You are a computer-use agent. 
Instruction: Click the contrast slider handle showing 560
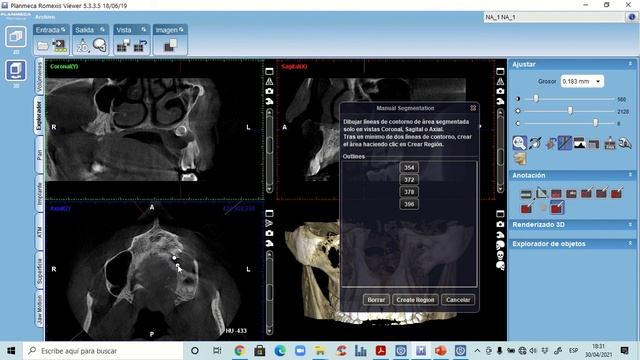coord(536,99)
